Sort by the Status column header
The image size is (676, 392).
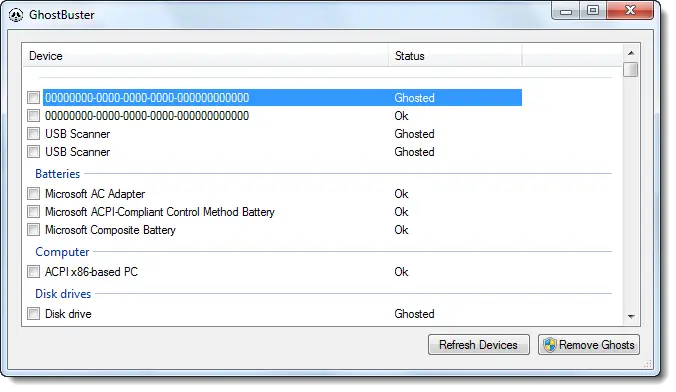pyautogui.click(x=455, y=56)
